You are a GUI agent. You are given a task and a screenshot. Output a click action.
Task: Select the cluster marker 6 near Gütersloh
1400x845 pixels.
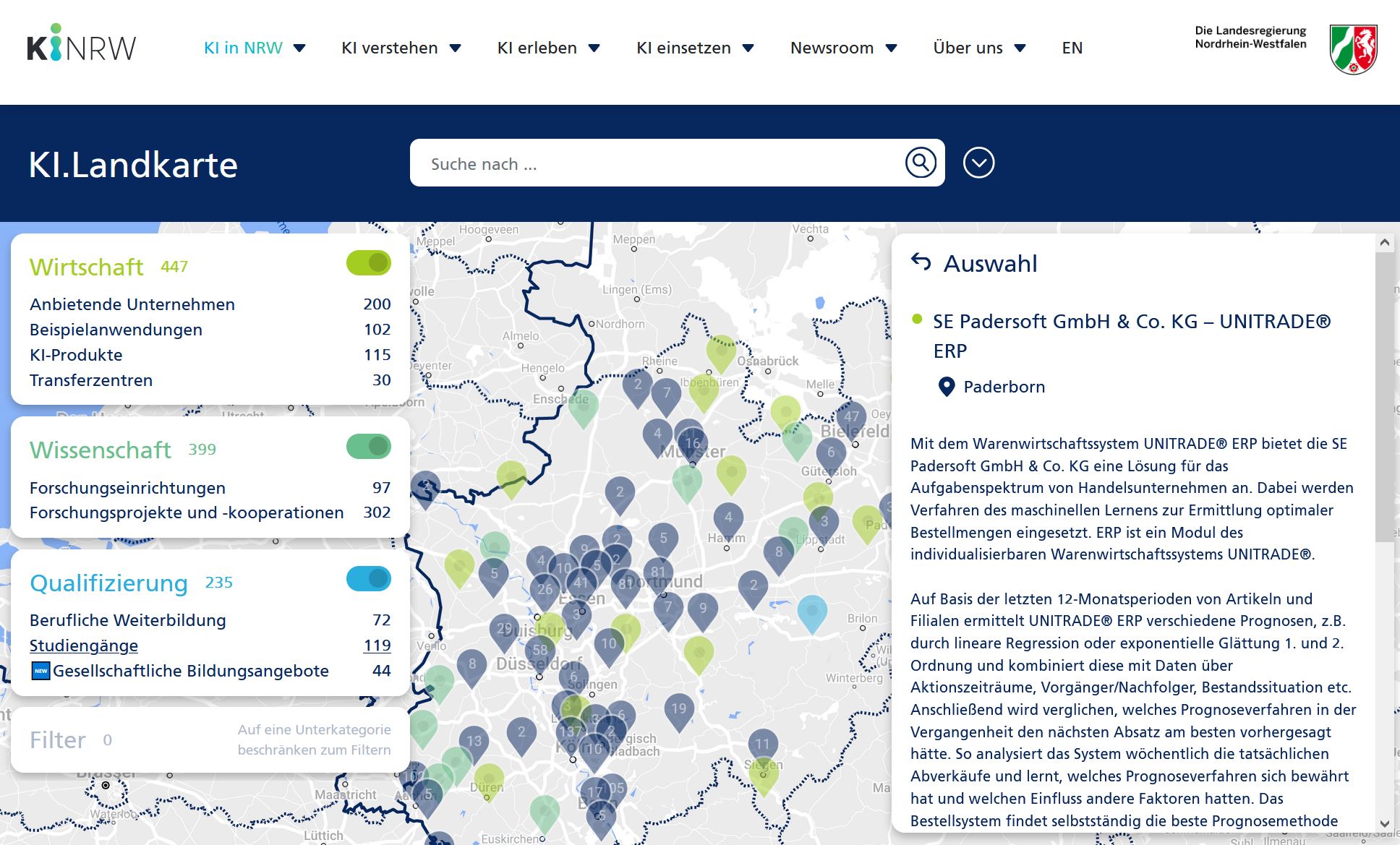pyautogui.click(x=831, y=454)
